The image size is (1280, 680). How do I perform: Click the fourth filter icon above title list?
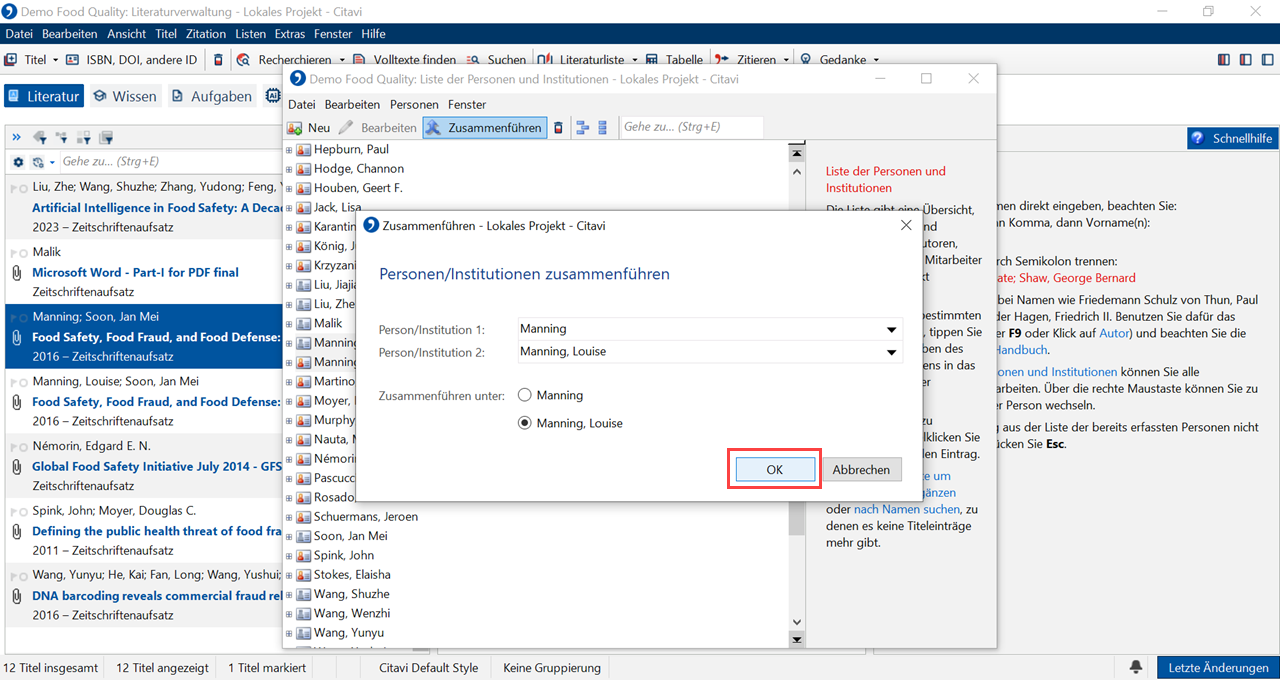(x=106, y=137)
